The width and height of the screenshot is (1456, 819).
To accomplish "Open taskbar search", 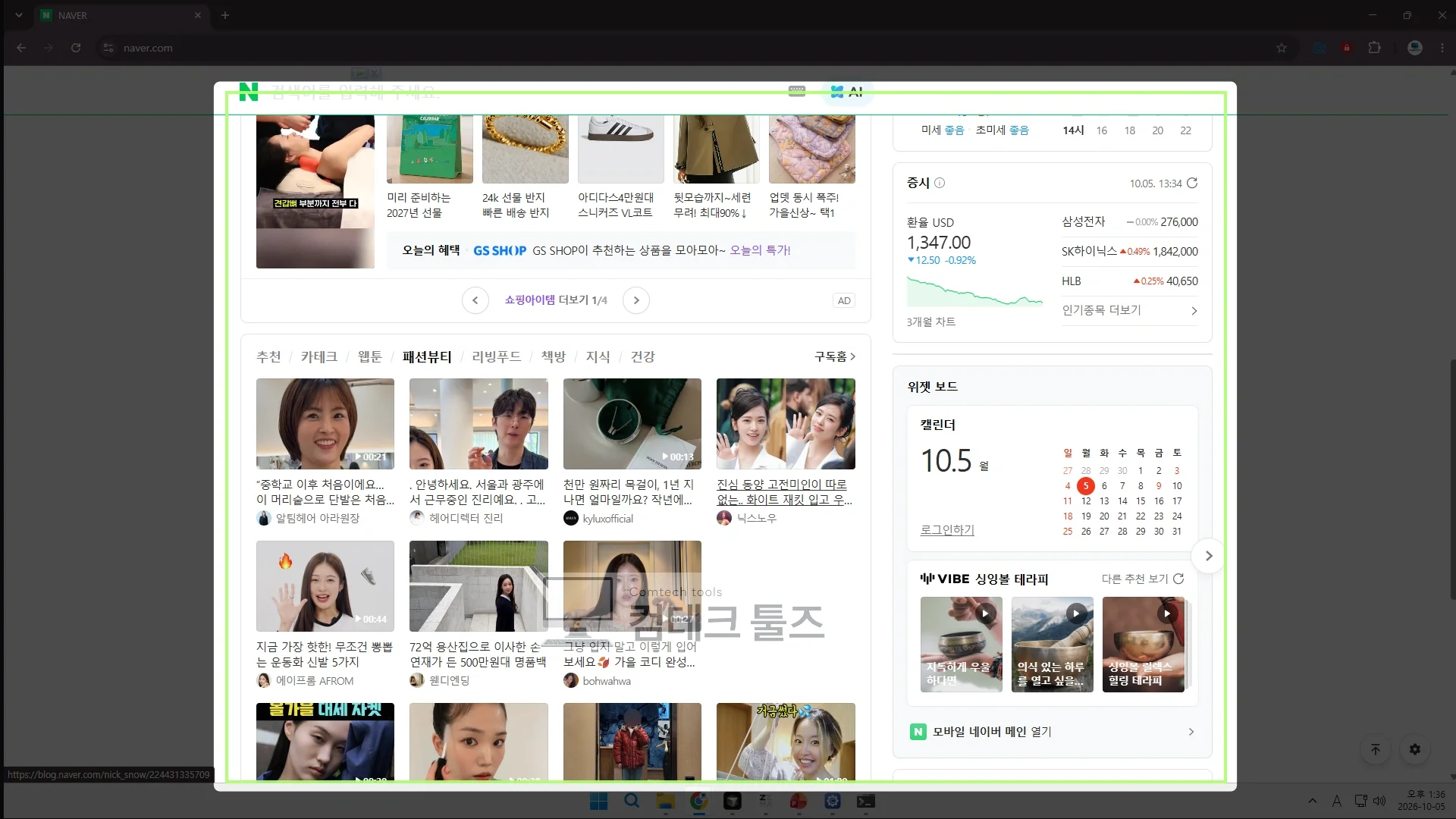I will pyautogui.click(x=632, y=801).
